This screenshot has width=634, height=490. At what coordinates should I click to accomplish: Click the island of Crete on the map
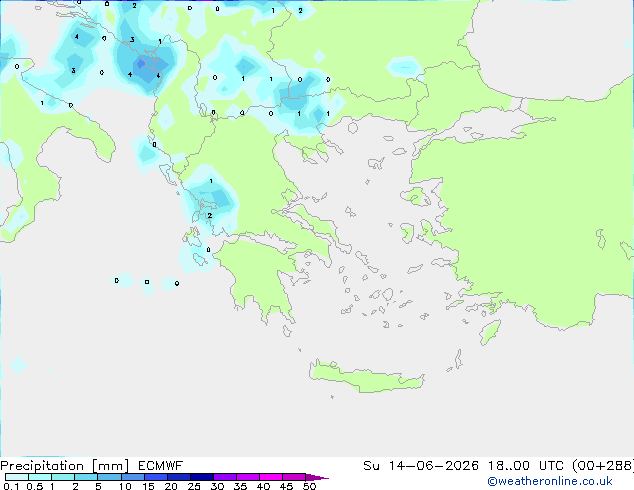click(366, 377)
